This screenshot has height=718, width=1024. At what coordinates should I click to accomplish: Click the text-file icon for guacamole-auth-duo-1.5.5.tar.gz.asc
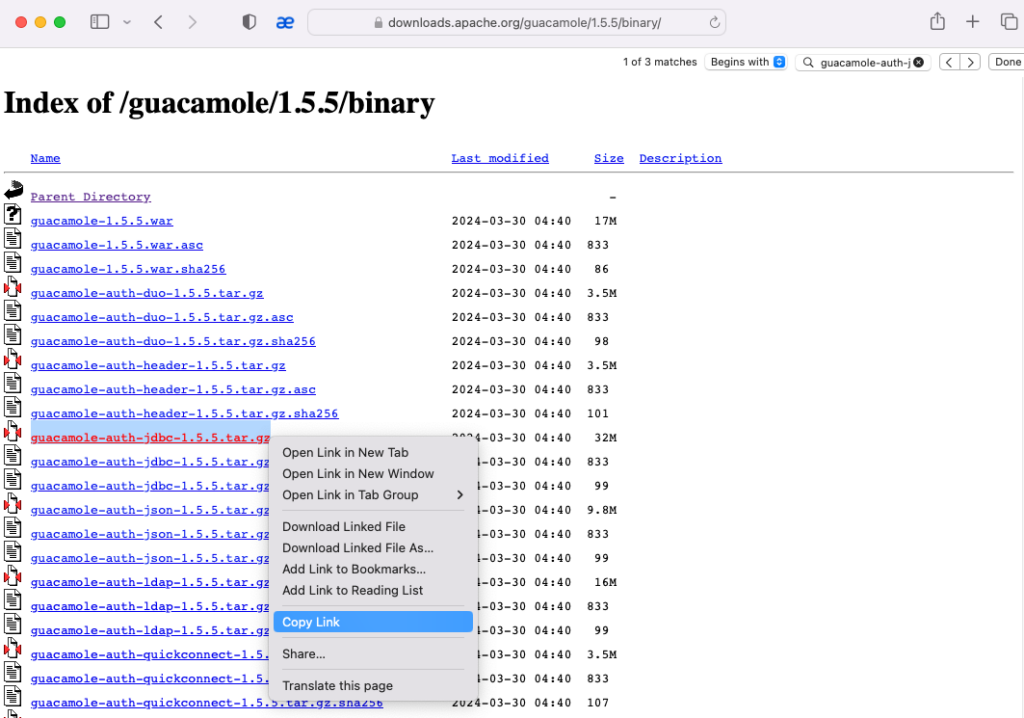[12, 311]
